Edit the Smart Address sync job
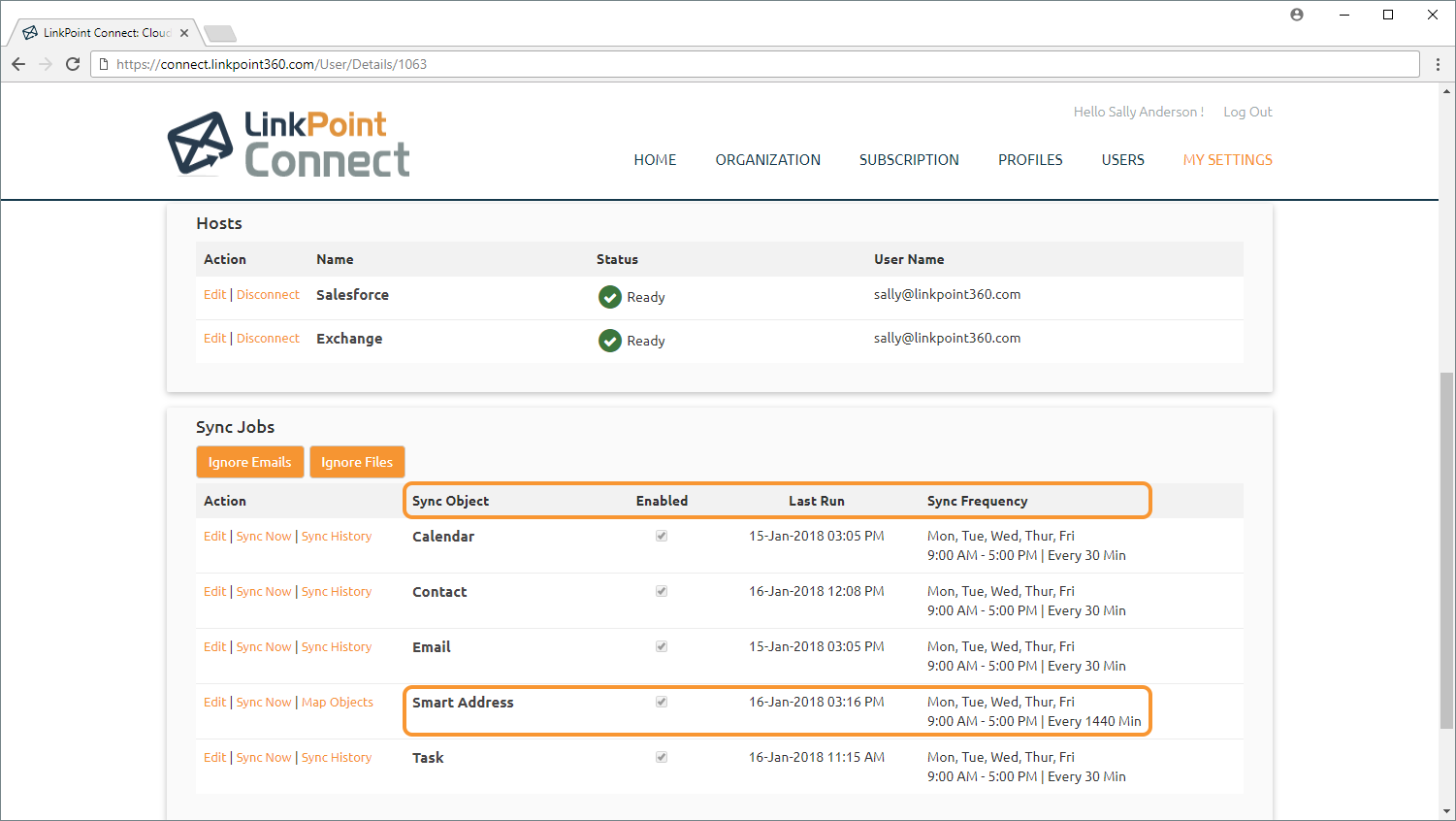Viewport: 1456px width, 821px height. [214, 702]
